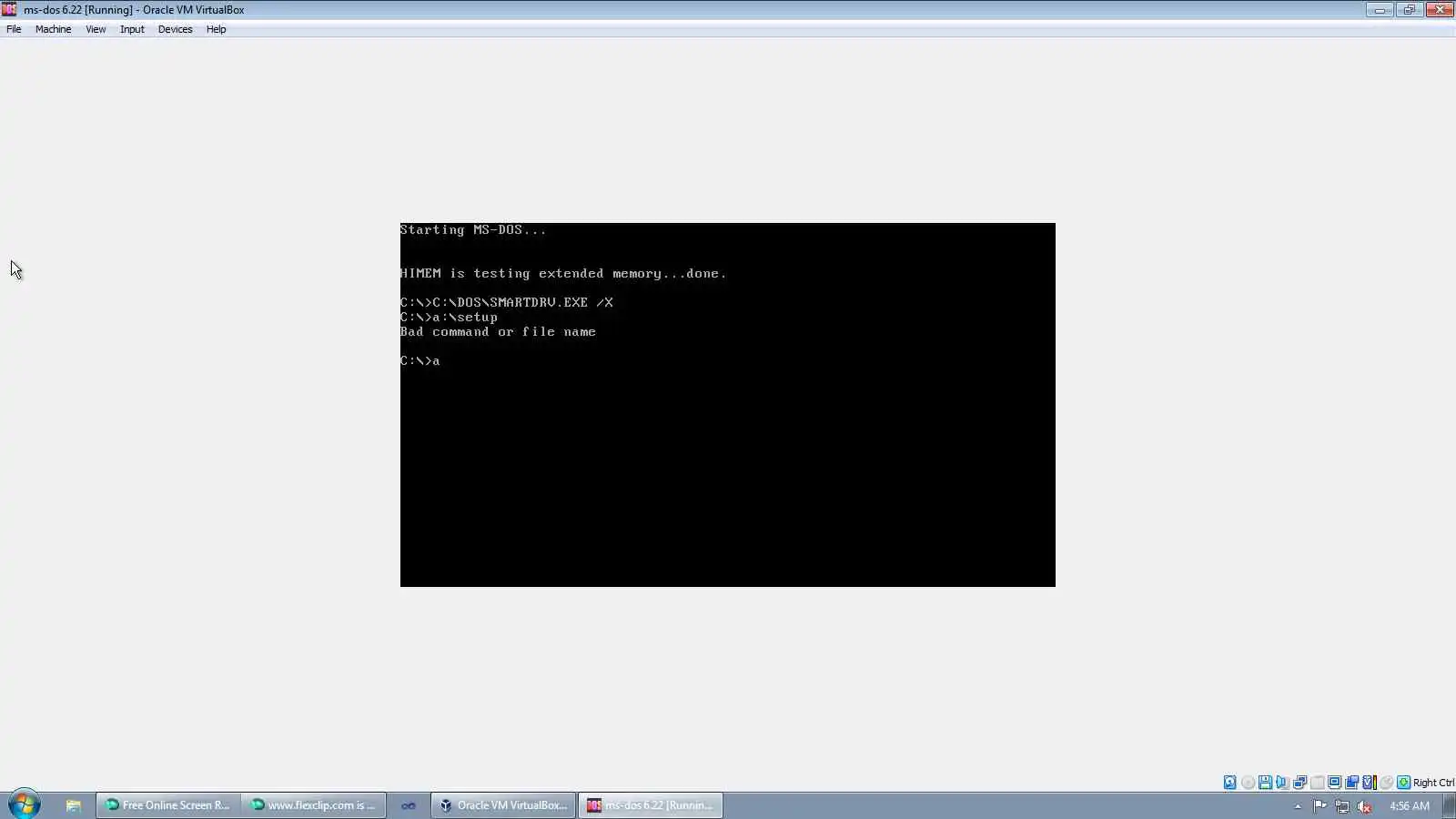Open the Help menu
Image resolution: width=1456 pixels, height=819 pixels.
click(x=216, y=29)
